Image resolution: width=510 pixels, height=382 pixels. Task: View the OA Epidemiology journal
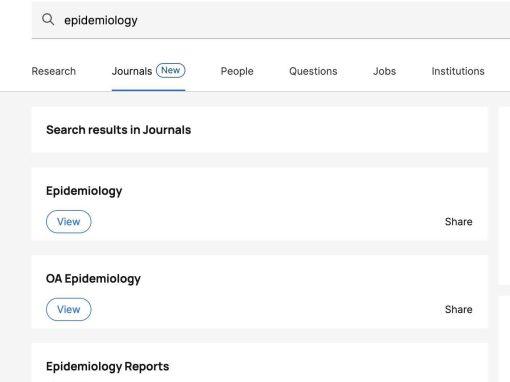(69, 309)
